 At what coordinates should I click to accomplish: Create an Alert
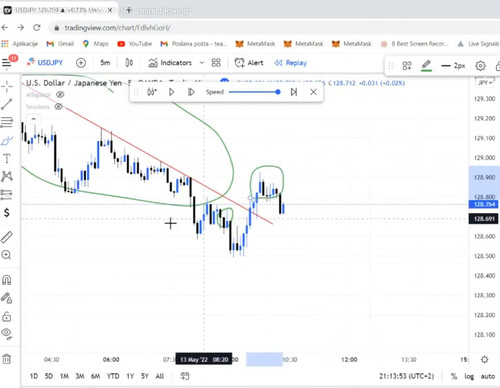point(249,63)
